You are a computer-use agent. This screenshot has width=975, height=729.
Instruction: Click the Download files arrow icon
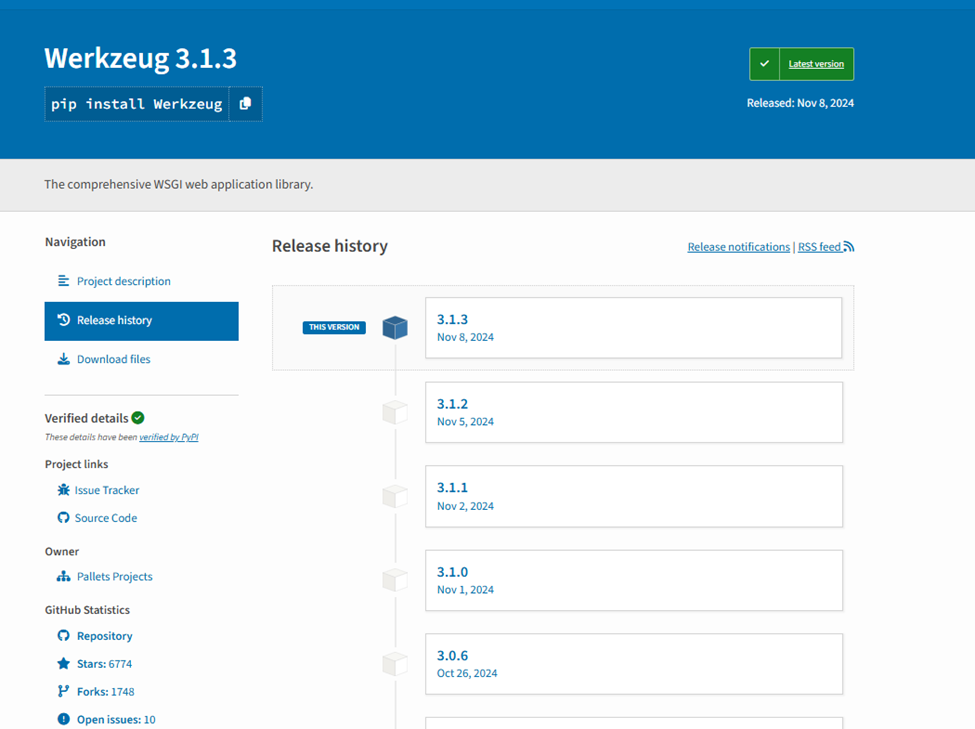point(63,359)
